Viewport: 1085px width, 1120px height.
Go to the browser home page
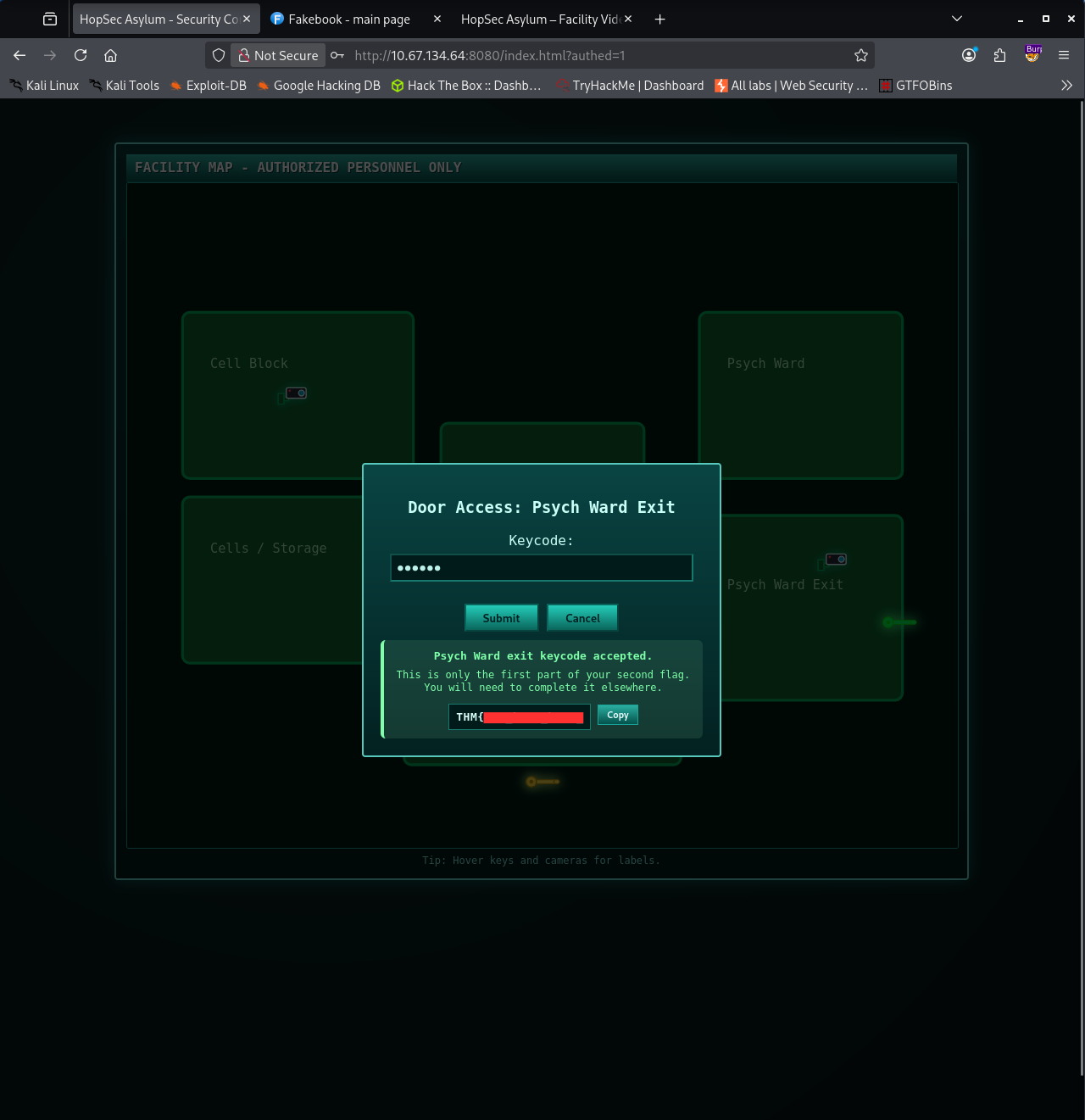point(110,56)
